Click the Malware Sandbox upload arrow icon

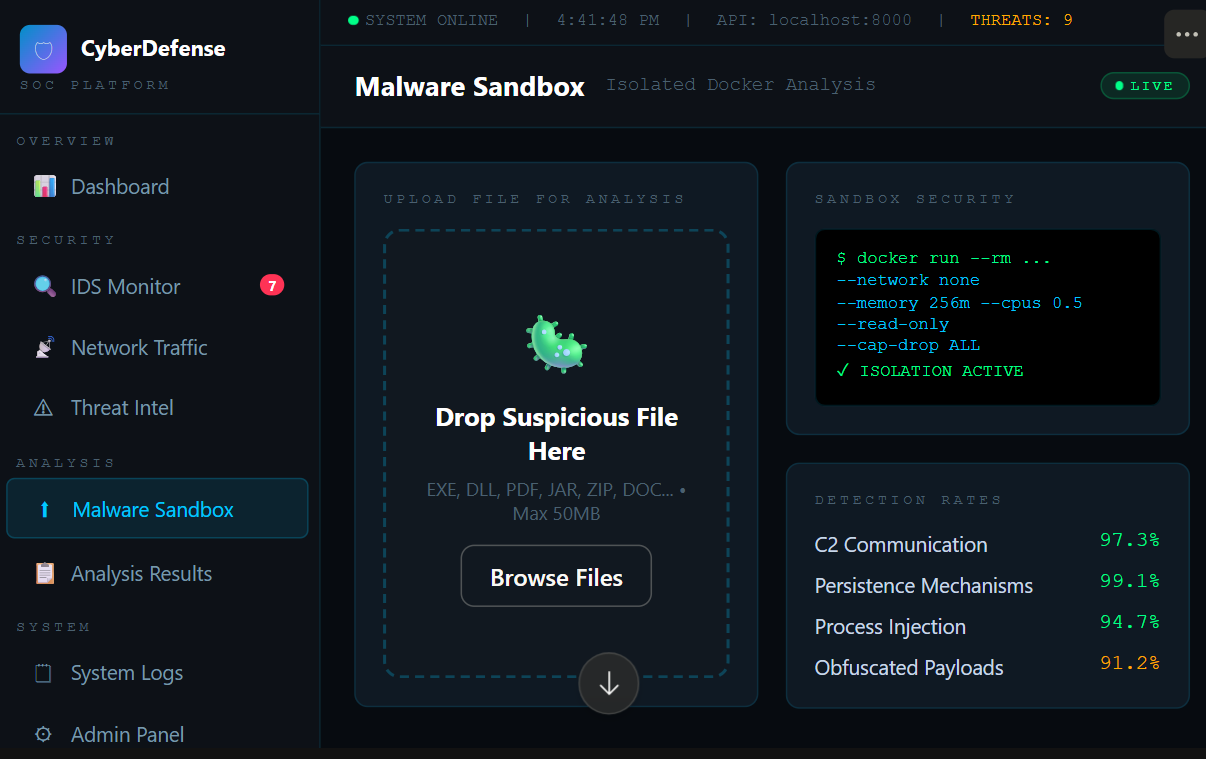tap(44, 509)
